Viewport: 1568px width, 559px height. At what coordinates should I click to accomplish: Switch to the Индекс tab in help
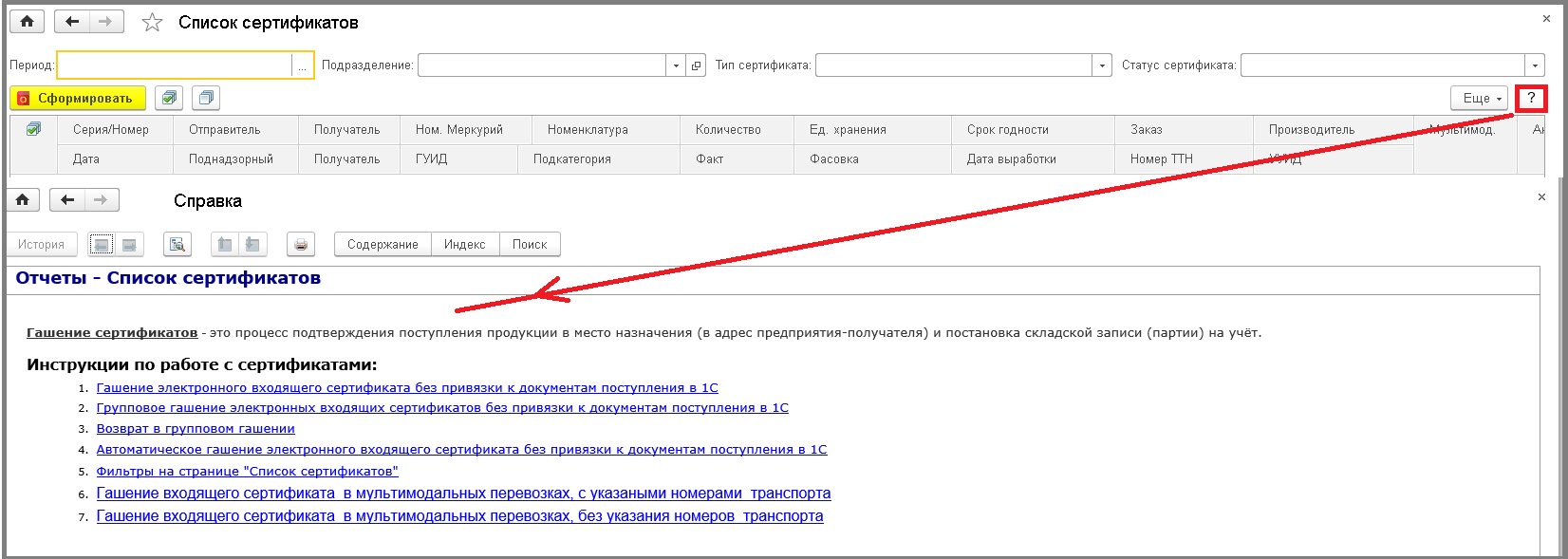[464, 245]
